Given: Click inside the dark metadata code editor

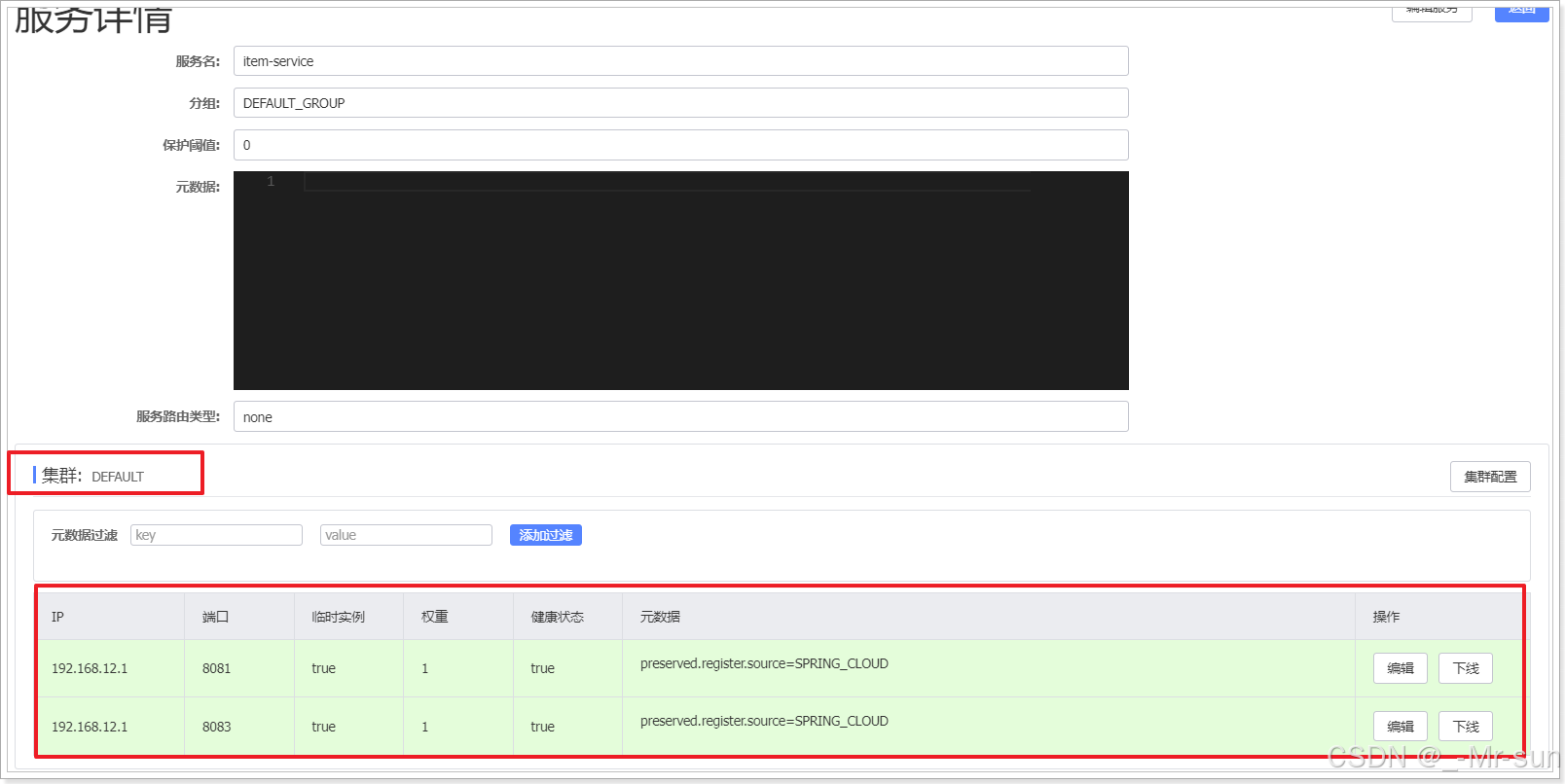Looking at the screenshot, I should pos(680,280).
